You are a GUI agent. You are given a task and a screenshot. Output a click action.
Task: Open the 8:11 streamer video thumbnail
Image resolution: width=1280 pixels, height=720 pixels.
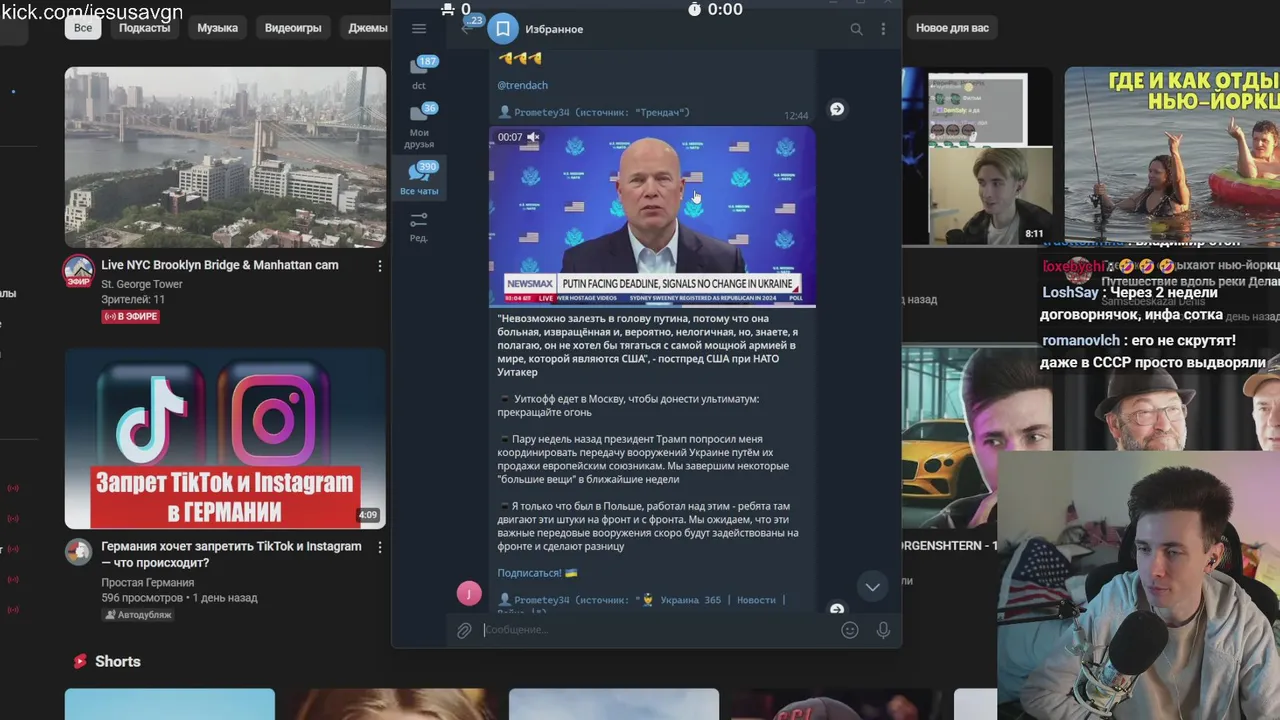point(977,156)
